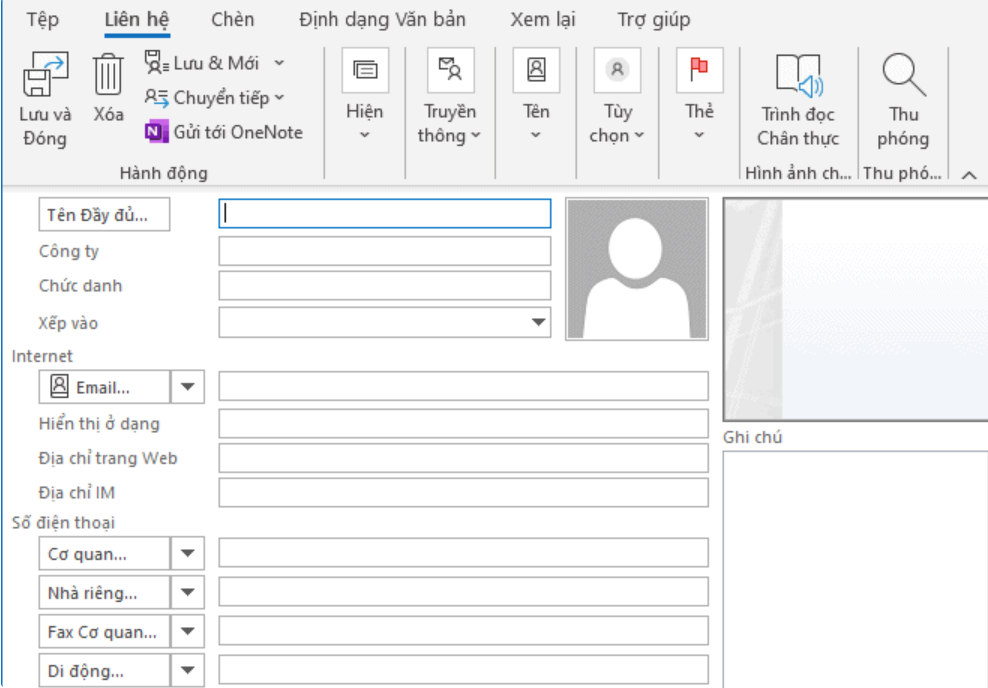Image resolution: width=988 pixels, height=688 pixels.
Task: Switch to Định dạng Văn bản tab
Action: pyautogui.click(x=382, y=20)
